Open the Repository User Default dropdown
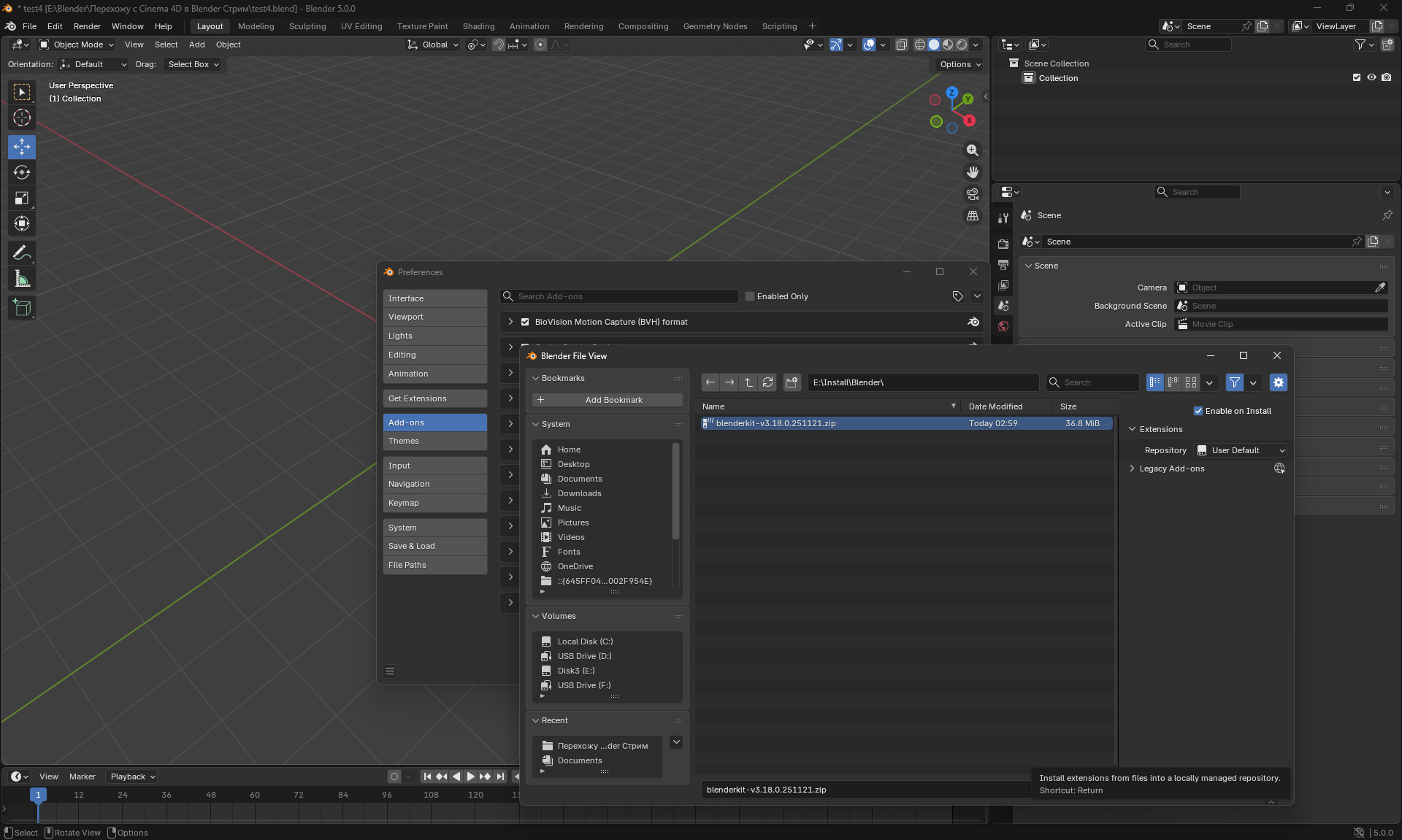This screenshot has width=1402, height=840. pos(1241,450)
